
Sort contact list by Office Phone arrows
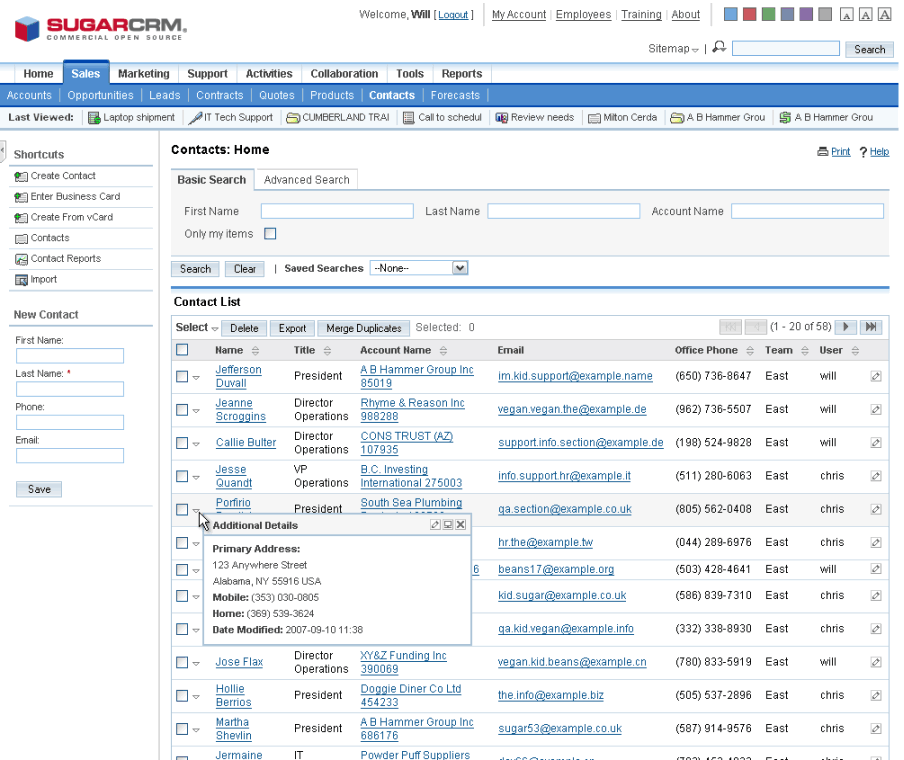[749, 351]
